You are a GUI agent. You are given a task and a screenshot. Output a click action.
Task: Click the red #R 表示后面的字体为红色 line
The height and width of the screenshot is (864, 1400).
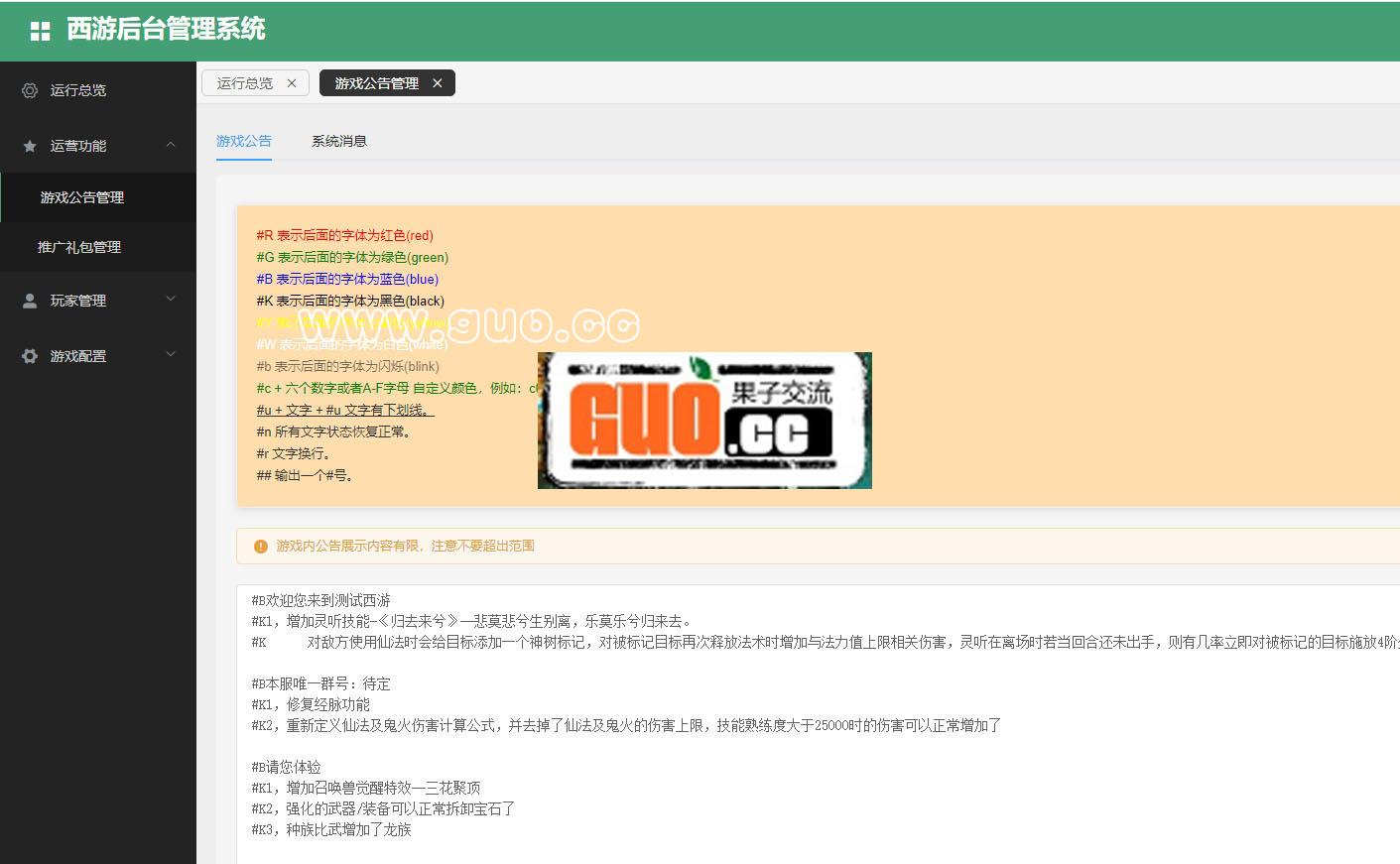[345, 235]
